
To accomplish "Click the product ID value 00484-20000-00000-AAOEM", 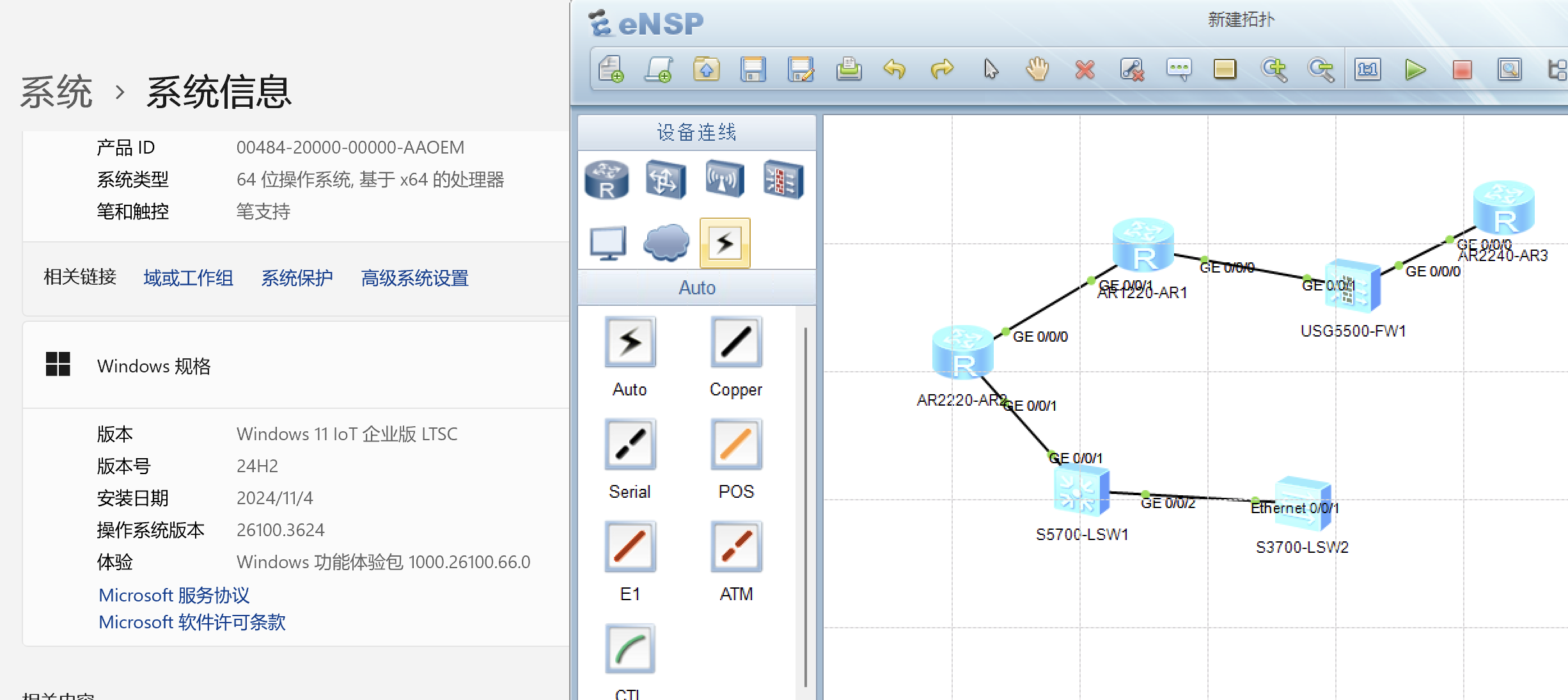I will [x=350, y=147].
